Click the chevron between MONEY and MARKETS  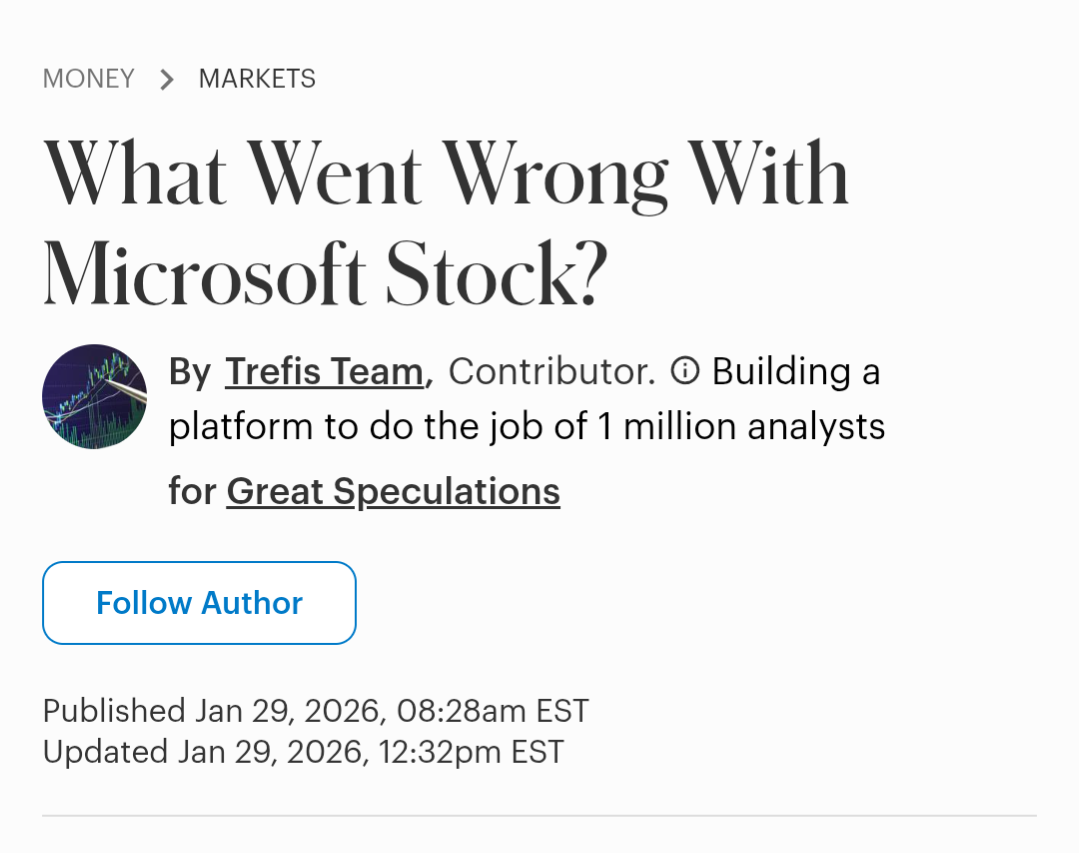pos(167,79)
